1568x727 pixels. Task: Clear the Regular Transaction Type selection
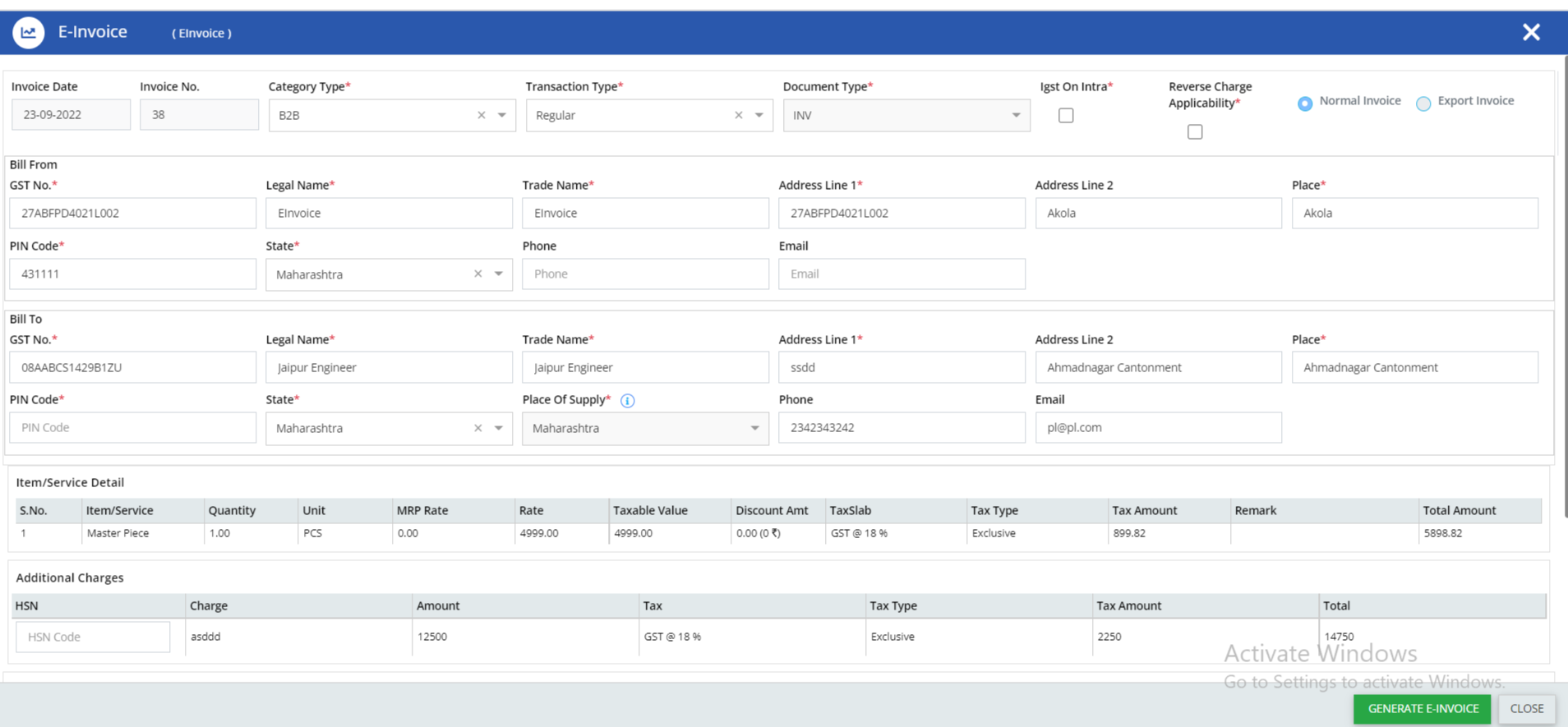click(739, 116)
